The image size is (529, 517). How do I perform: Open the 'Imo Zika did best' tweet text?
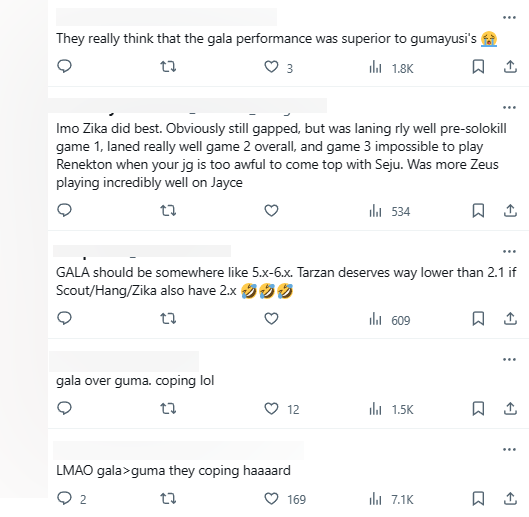(282, 156)
